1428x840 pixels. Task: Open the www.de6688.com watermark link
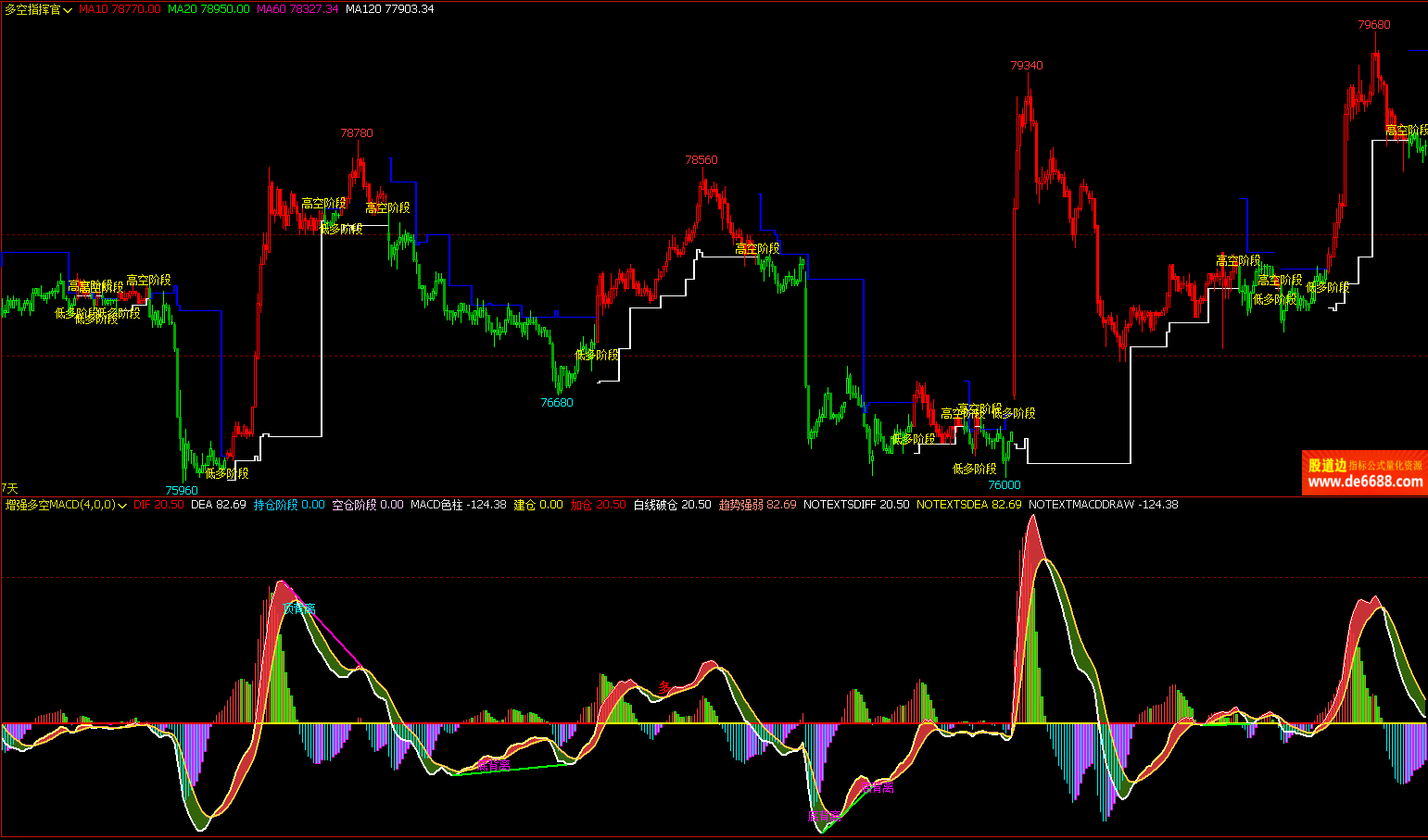1364,482
